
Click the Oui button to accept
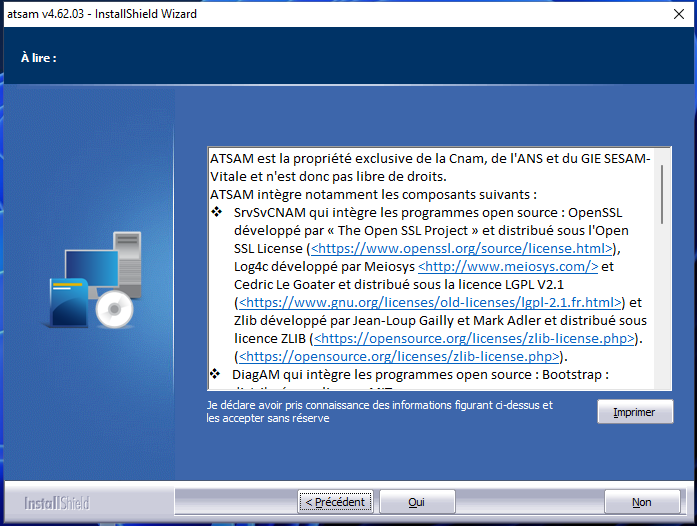coord(417,502)
